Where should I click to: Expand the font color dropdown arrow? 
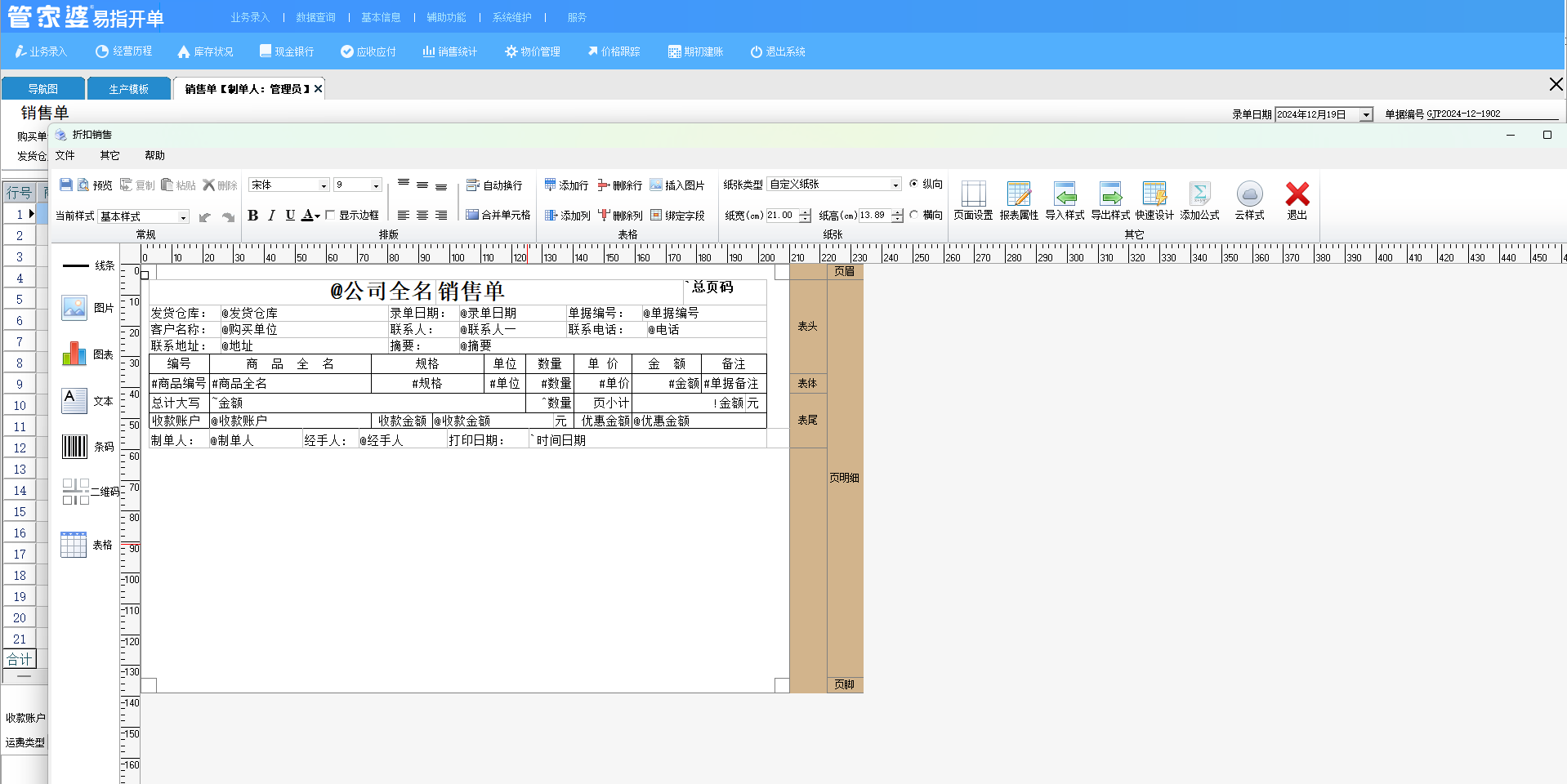(x=318, y=216)
